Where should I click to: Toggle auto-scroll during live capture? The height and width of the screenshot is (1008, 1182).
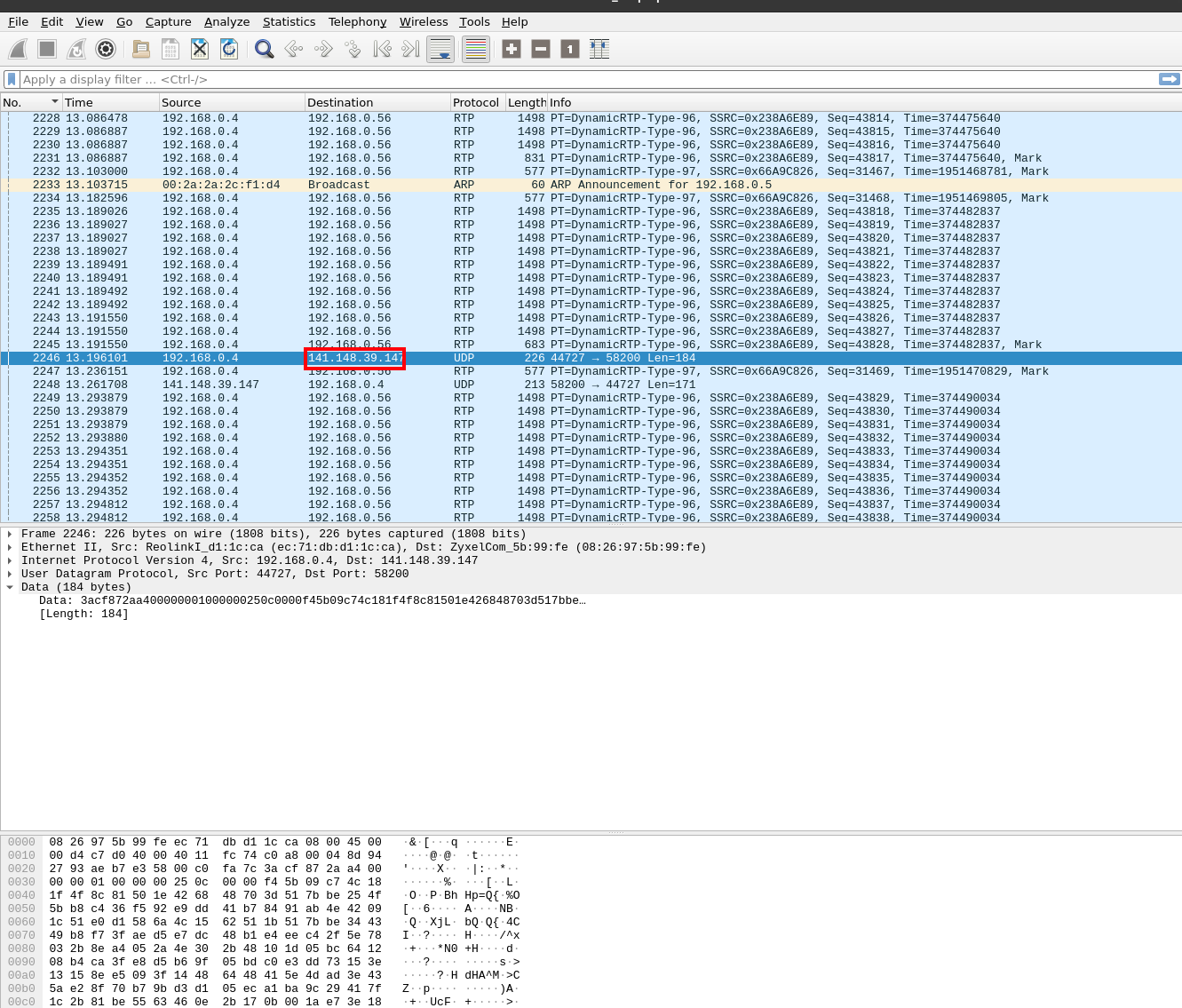(440, 49)
